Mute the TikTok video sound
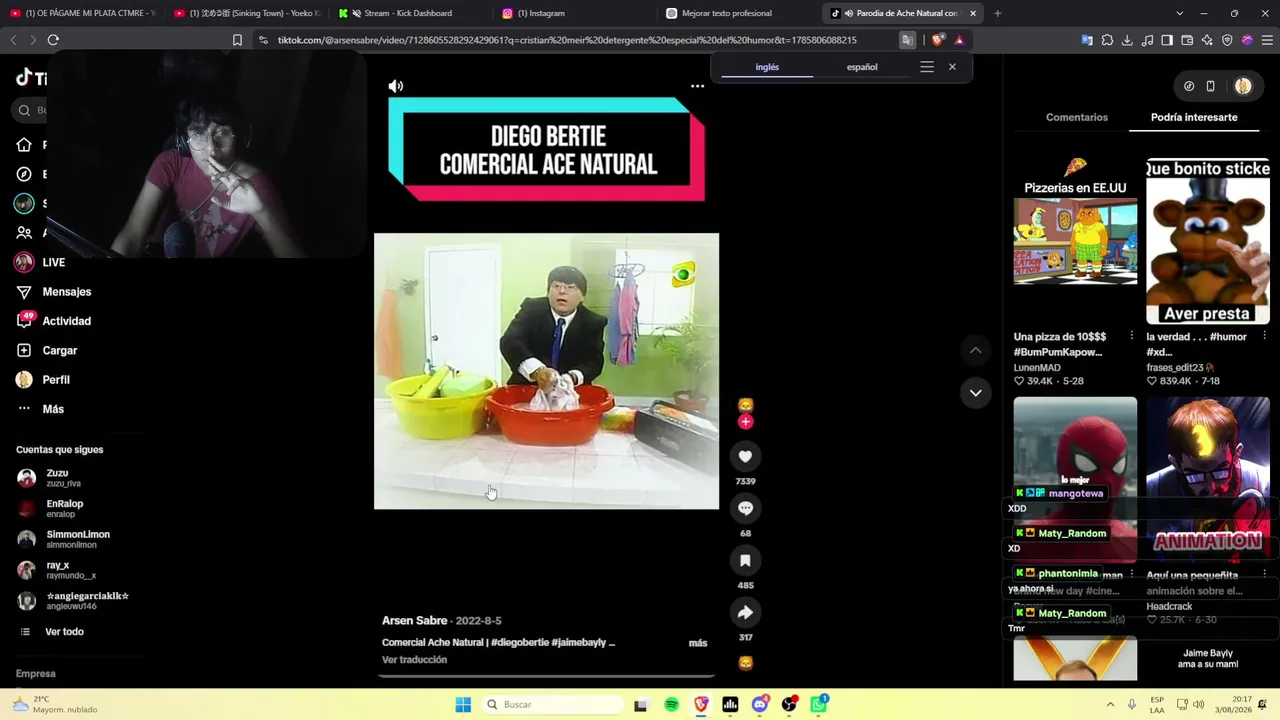The width and height of the screenshot is (1280, 720). pyautogui.click(x=396, y=86)
